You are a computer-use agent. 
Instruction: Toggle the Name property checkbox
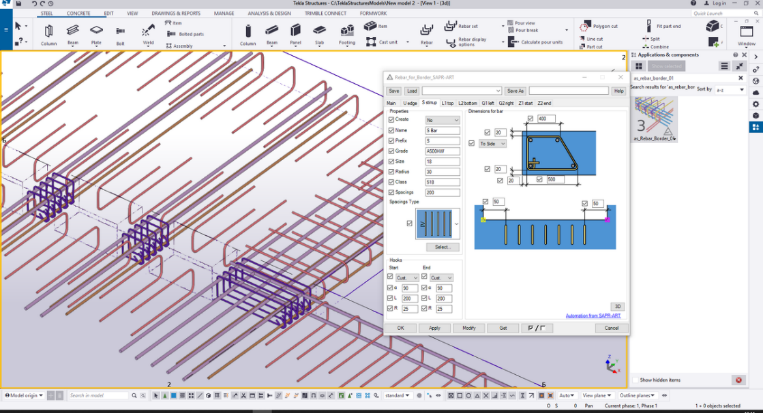pos(391,130)
